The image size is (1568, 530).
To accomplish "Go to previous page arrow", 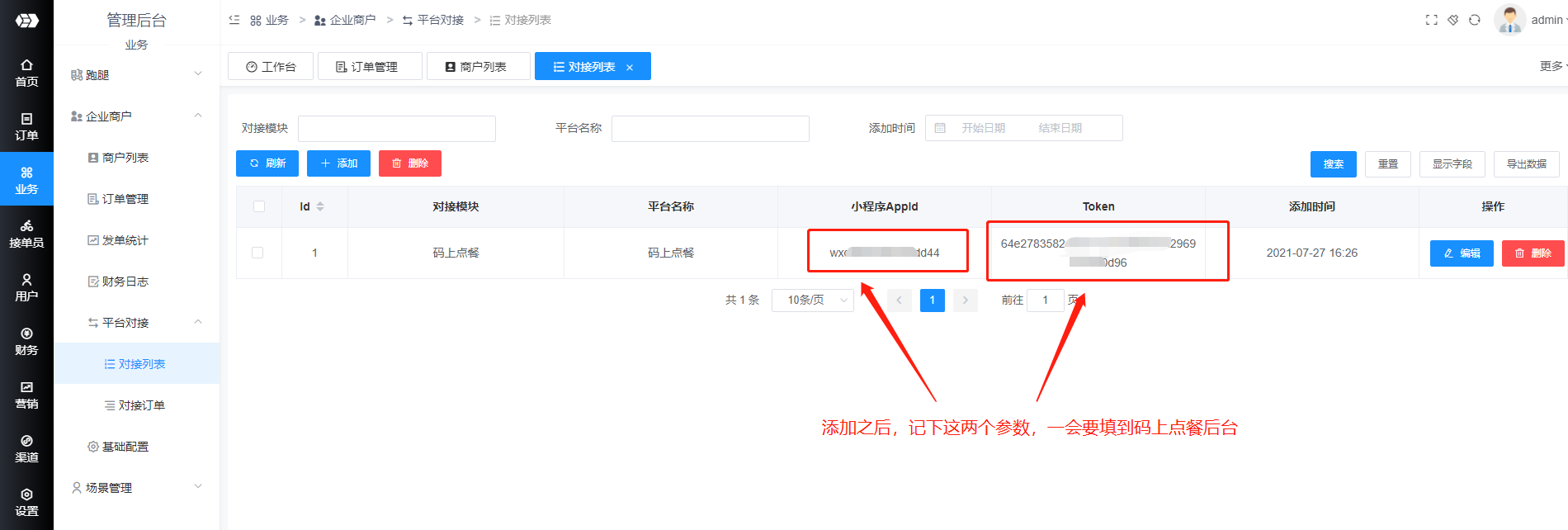I will pos(900,300).
